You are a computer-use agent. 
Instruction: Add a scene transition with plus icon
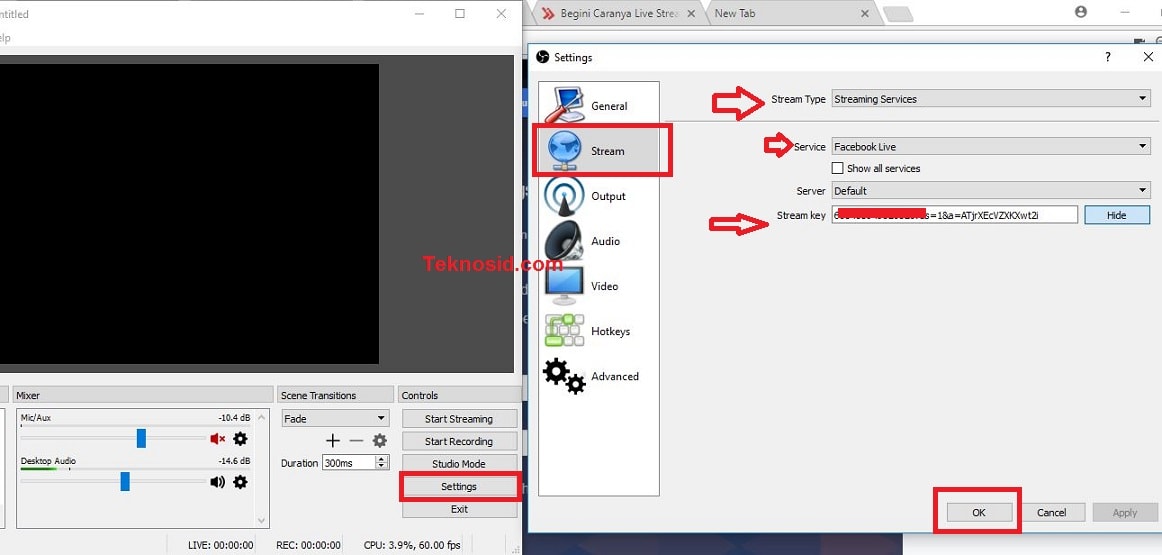click(x=333, y=441)
